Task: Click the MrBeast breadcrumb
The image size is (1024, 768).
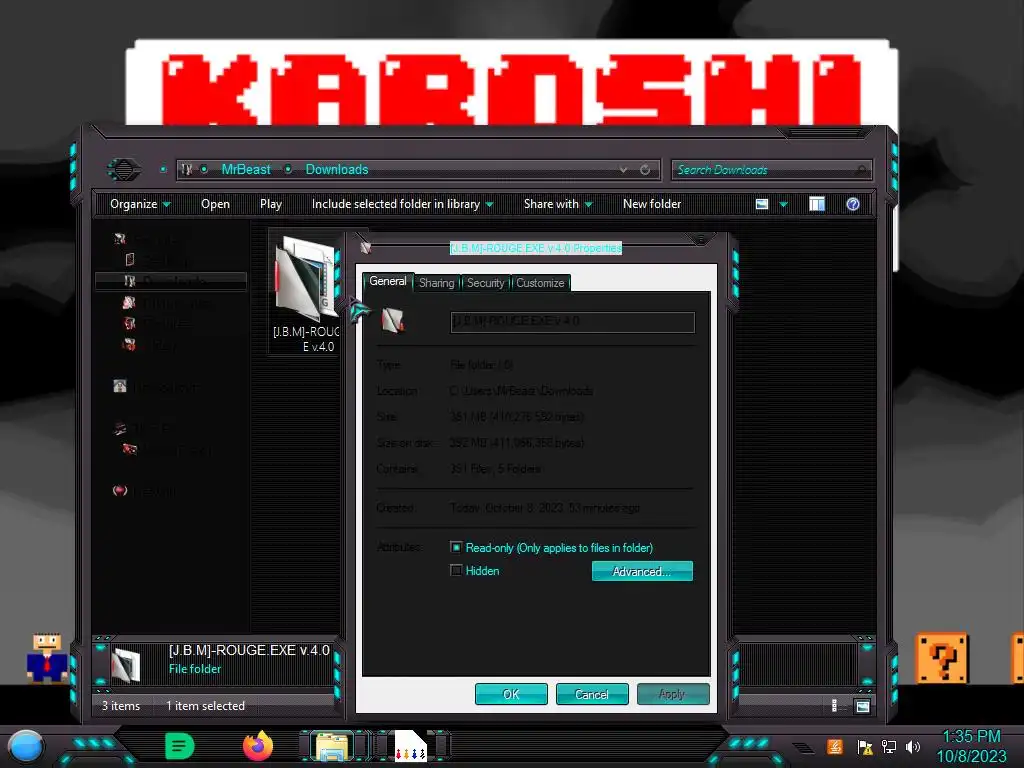Action: [246, 169]
